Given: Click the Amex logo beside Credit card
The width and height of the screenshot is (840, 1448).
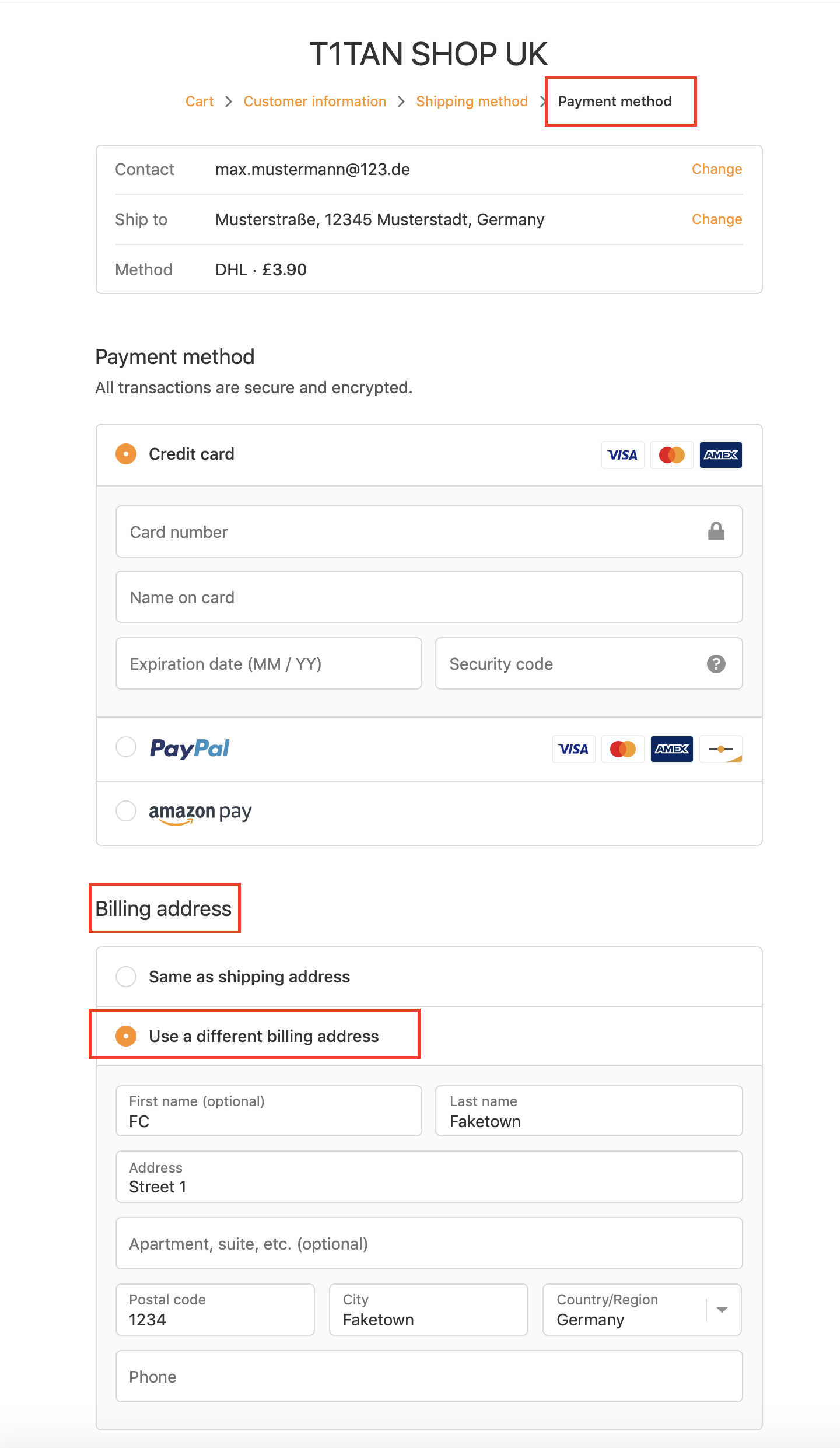Looking at the screenshot, I should tap(720, 455).
